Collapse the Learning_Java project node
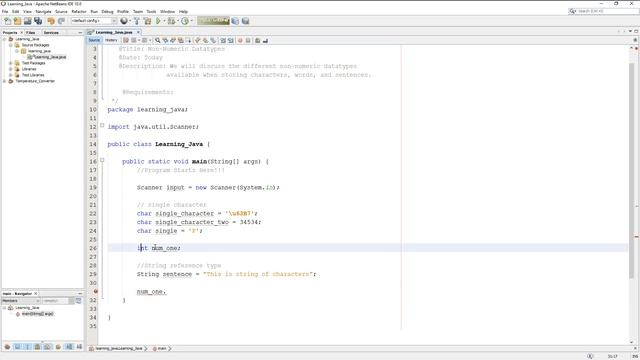Screen dimensions: 640x360 pyautogui.click(x=4, y=39)
